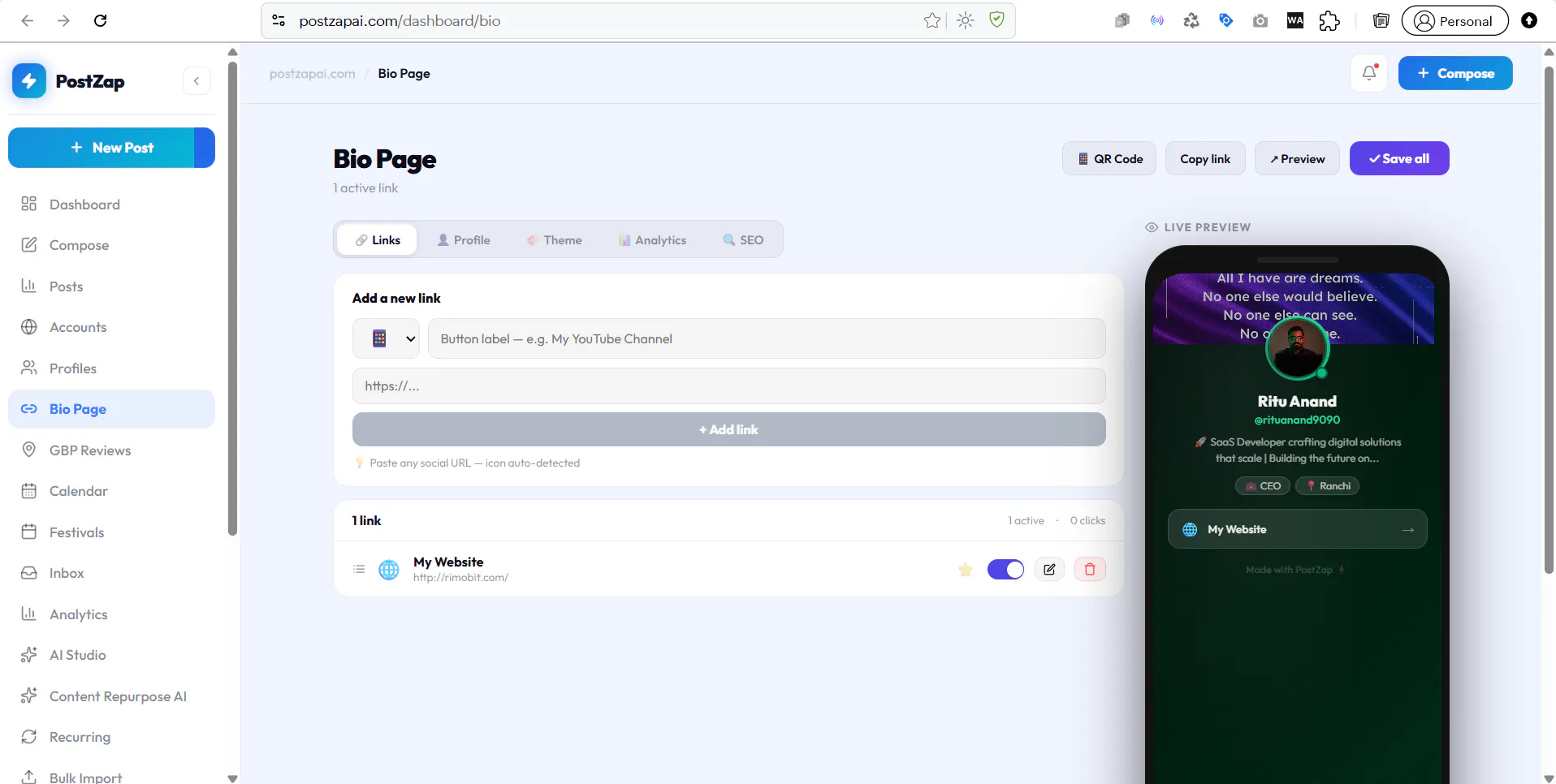Reload the page with the browser refresh icon

pyautogui.click(x=101, y=21)
